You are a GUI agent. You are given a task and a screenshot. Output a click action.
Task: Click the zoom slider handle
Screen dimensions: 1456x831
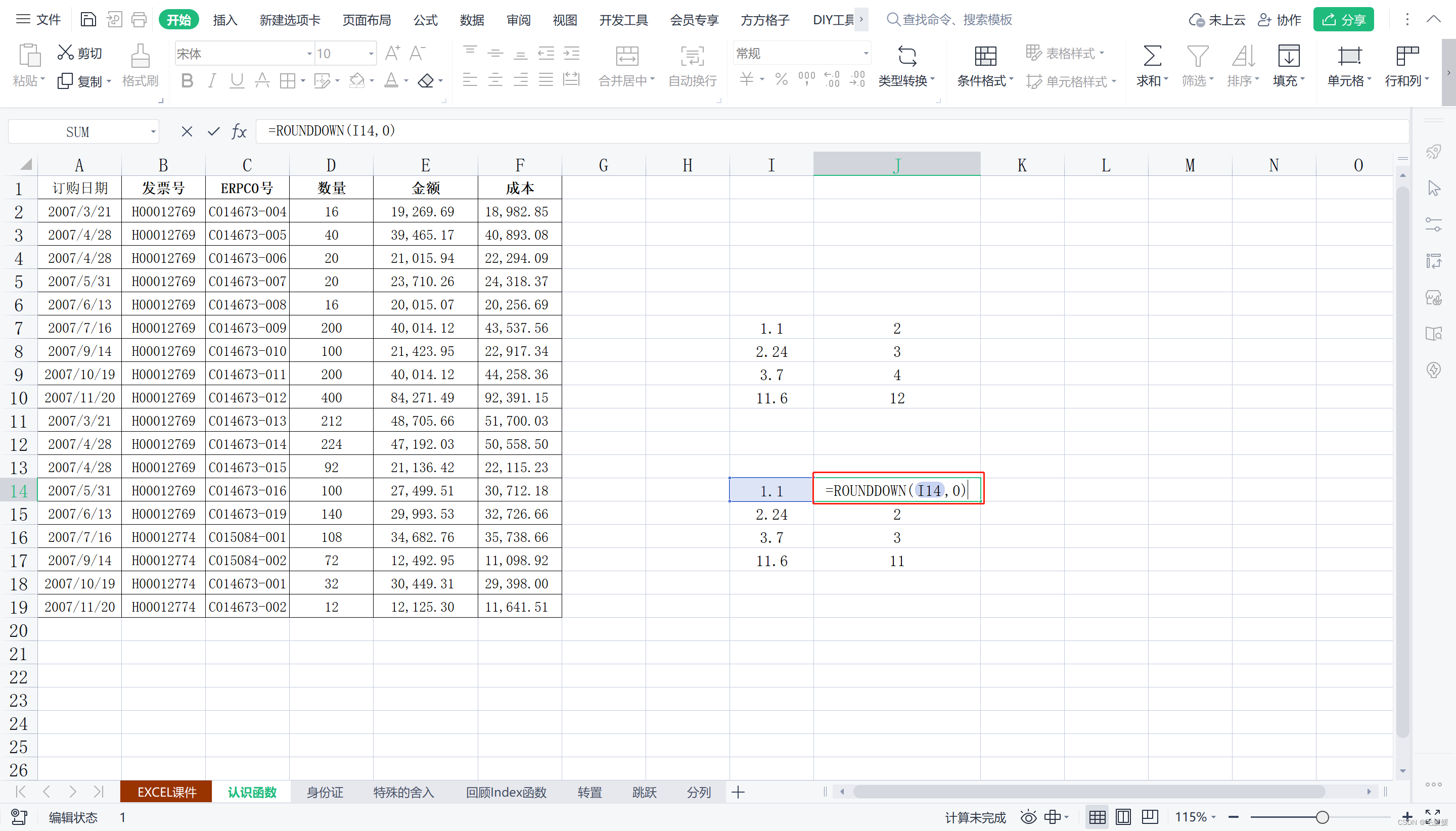point(1322,817)
